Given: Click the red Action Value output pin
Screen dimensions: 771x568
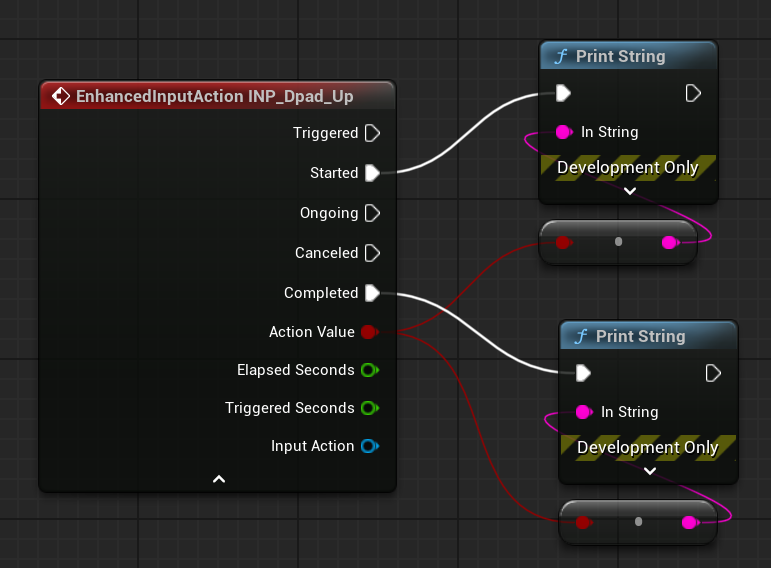Looking at the screenshot, I should click(369, 332).
